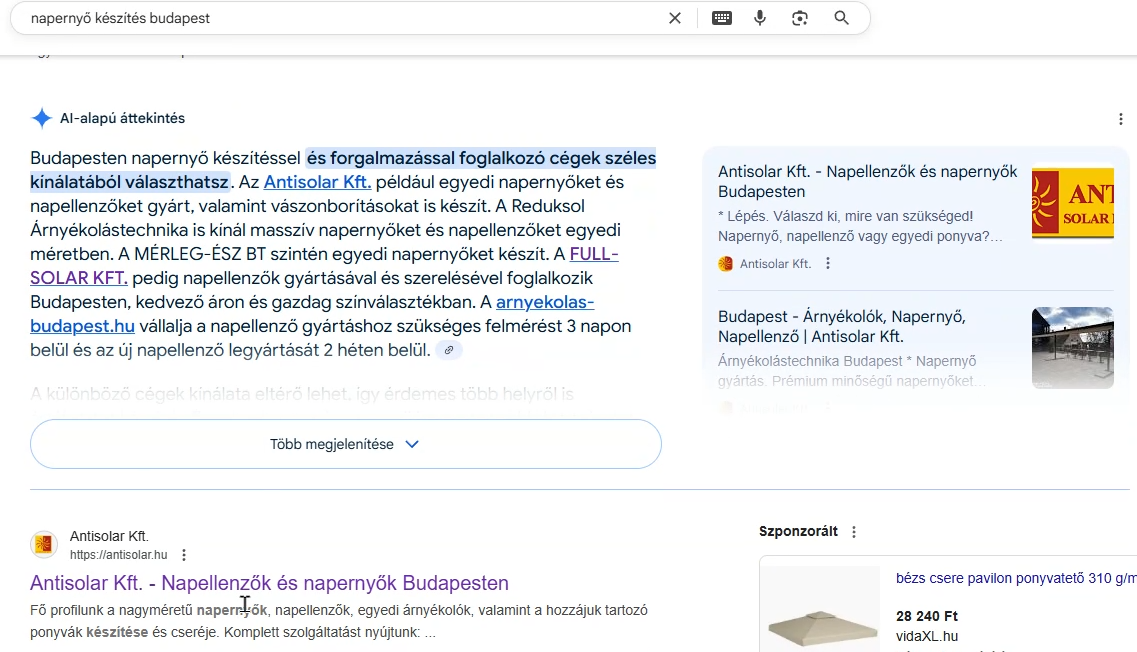Open result titled Napellenzők és napernyők Budapesten
The image size is (1137, 652).
pyautogui.click(x=269, y=583)
